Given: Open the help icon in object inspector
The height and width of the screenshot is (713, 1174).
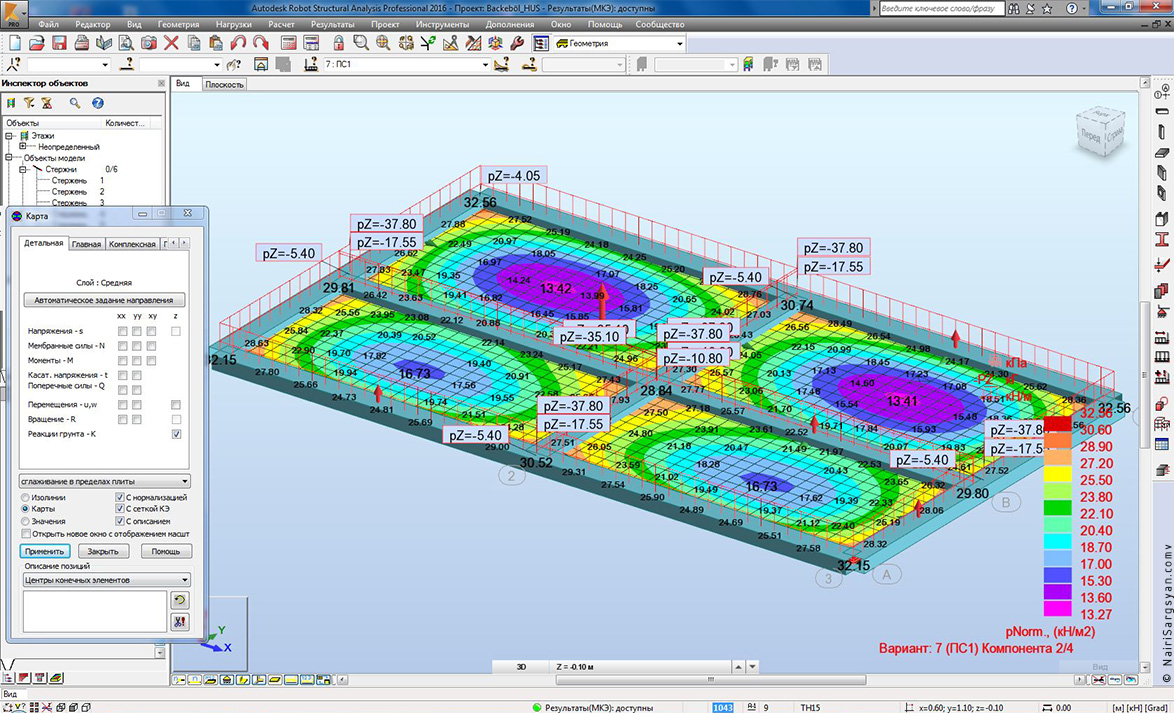Looking at the screenshot, I should [x=97, y=103].
